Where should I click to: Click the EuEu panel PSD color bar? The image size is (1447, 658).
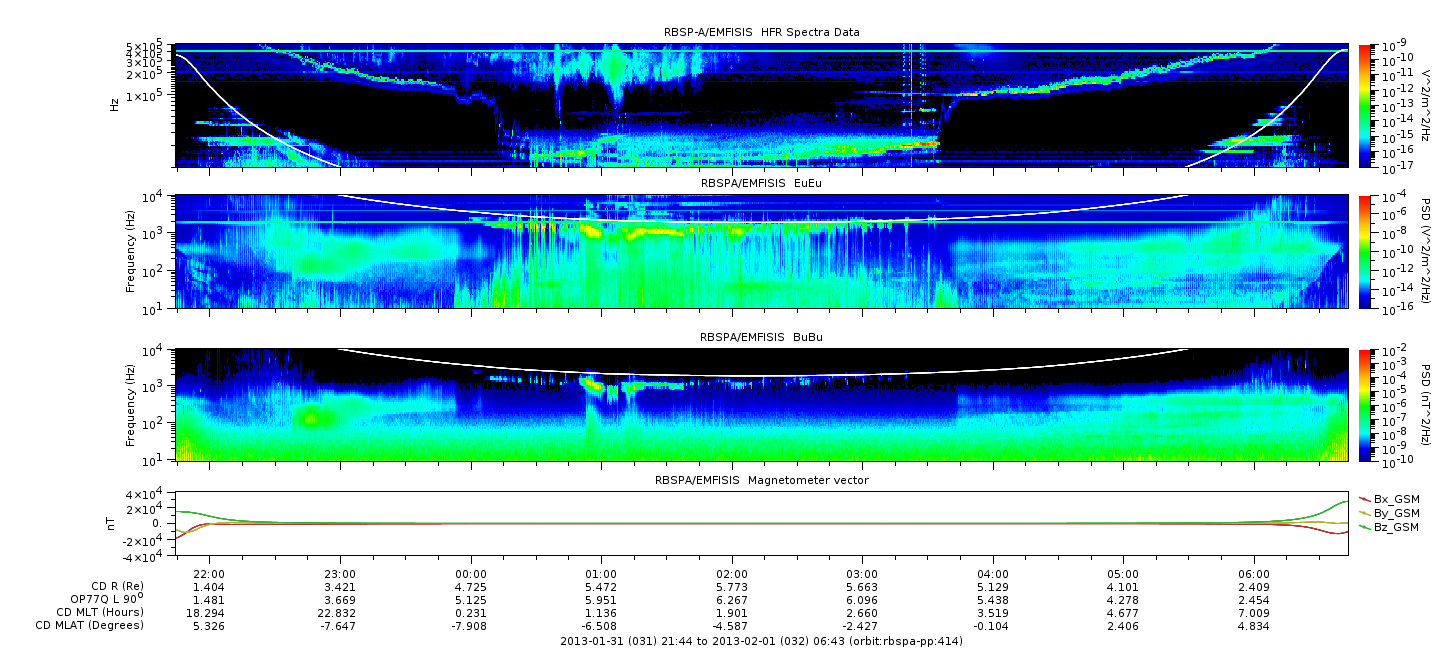pos(1364,251)
